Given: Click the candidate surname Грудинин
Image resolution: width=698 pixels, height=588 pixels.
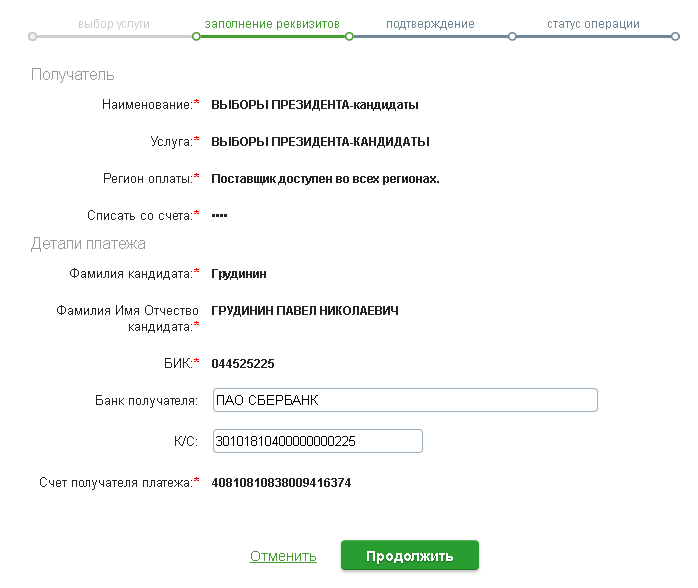Looking at the screenshot, I should click(239, 274).
